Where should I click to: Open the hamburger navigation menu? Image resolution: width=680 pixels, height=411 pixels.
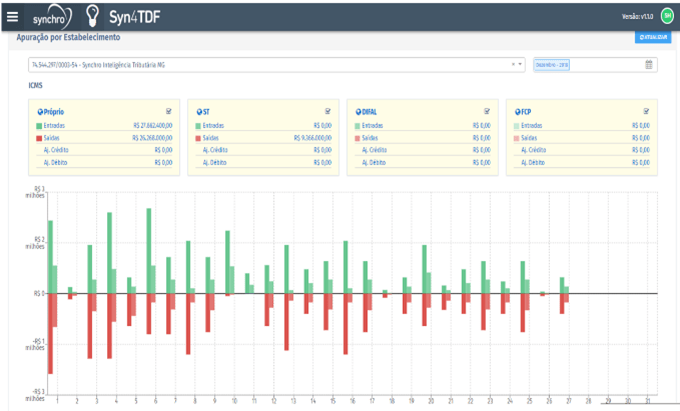pos(12,17)
